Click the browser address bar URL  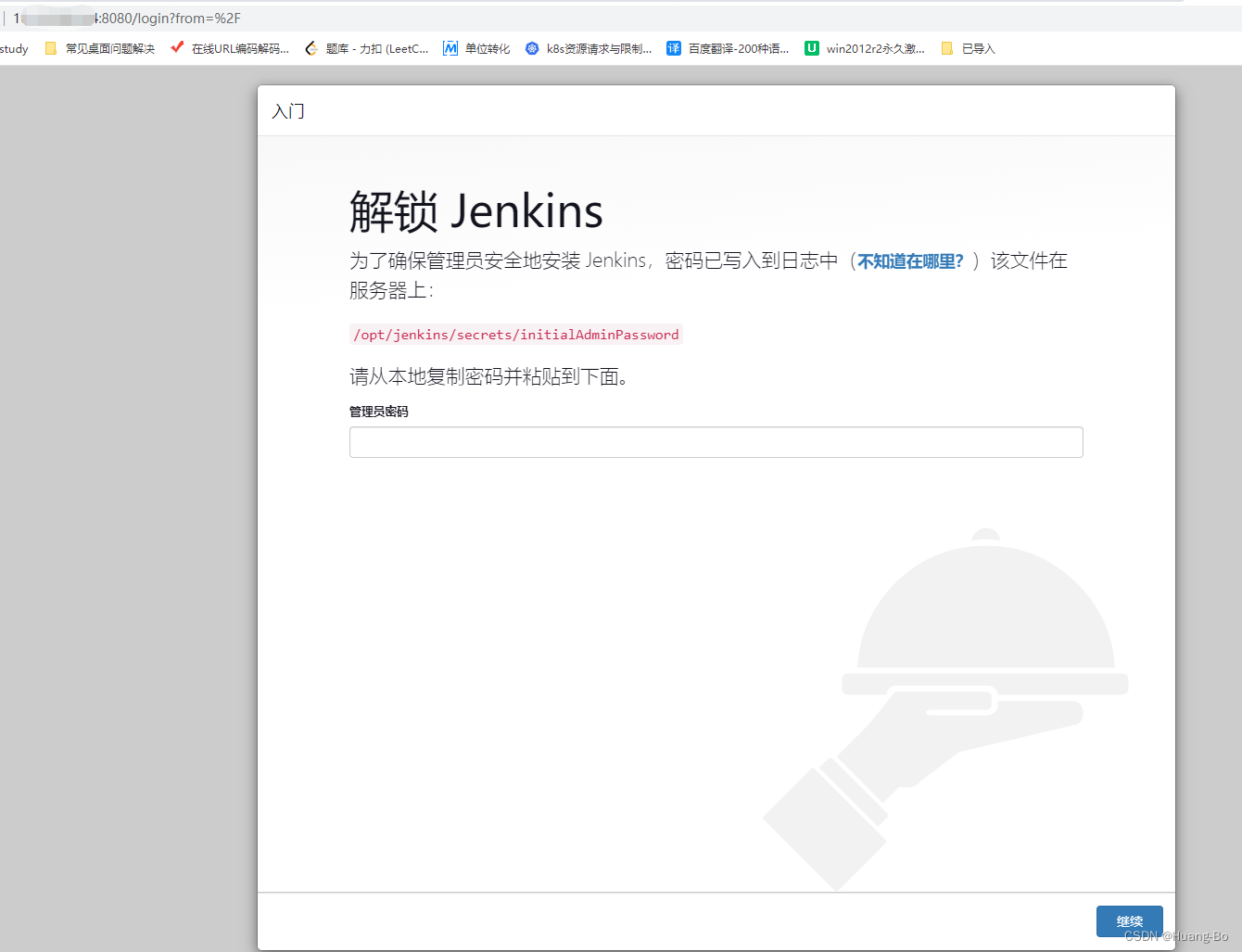127,19
